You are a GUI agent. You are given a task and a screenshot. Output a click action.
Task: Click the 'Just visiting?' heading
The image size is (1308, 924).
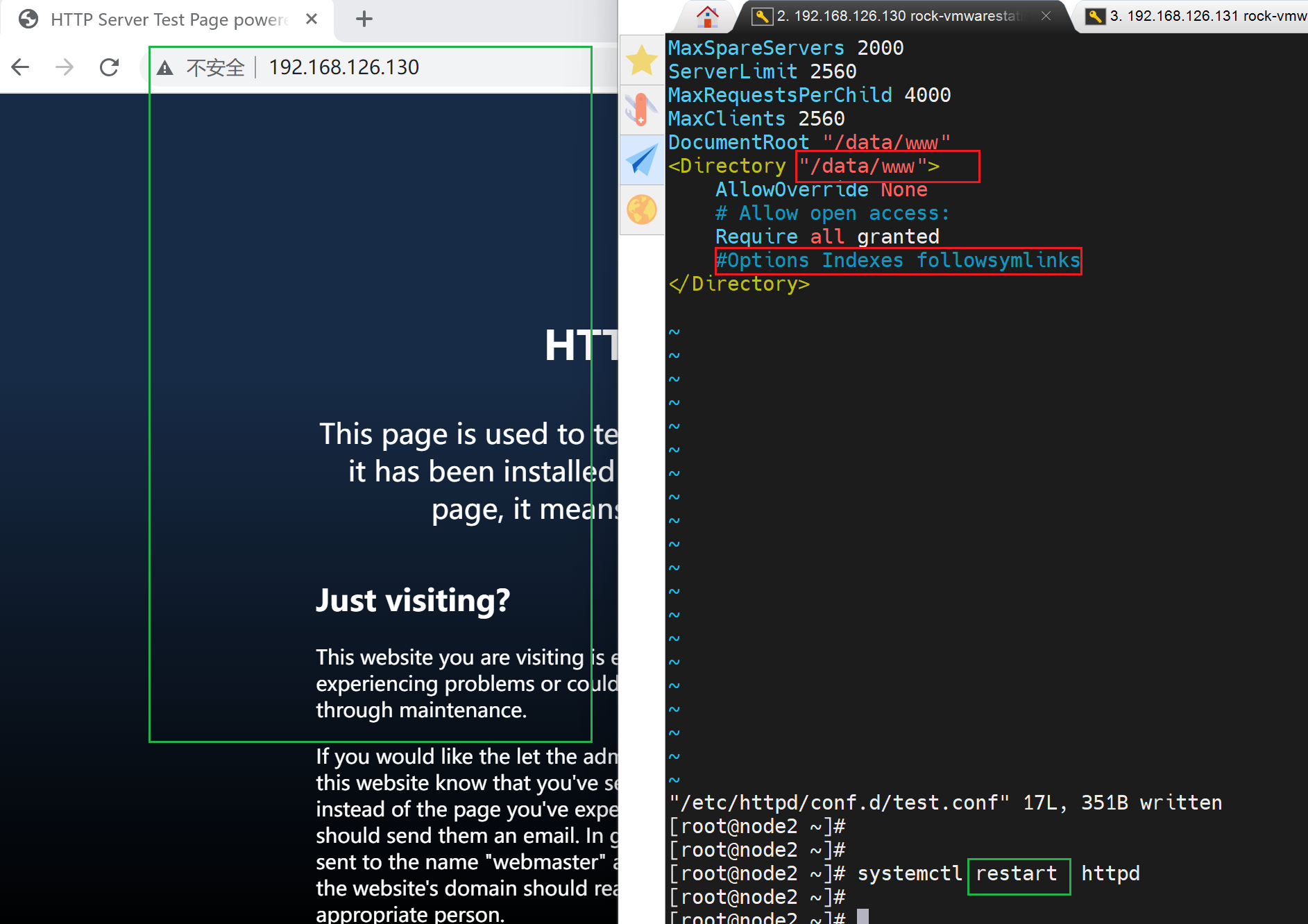[x=413, y=600]
